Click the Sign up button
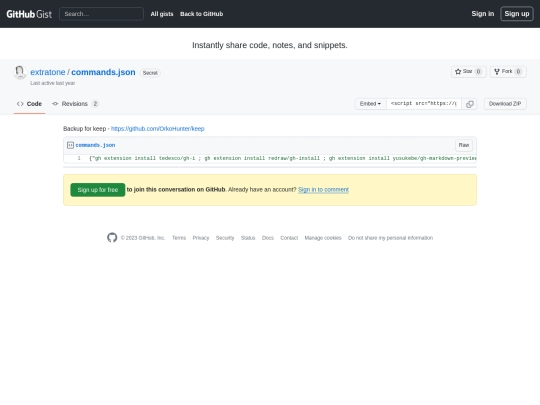 click(x=517, y=14)
